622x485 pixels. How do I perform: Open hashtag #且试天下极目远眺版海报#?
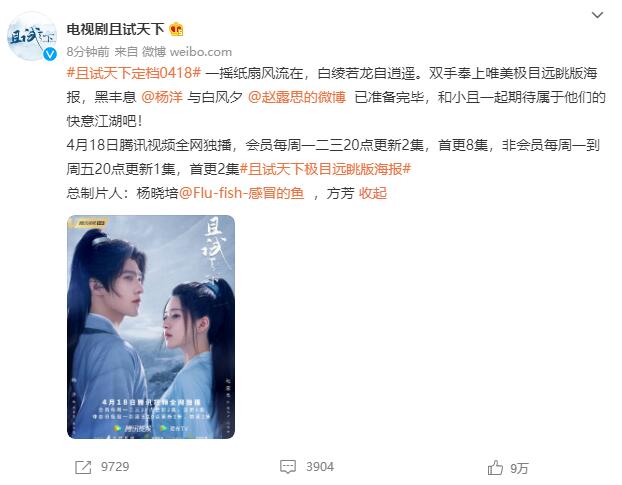(325, 169)
